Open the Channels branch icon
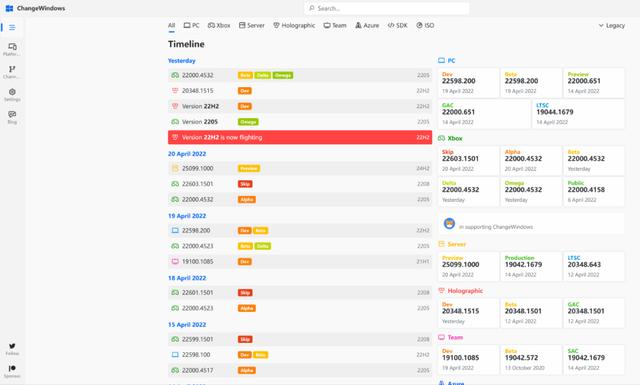Viewport: 640px width, 385px height. pyautogui.click(x=12, y=72)
